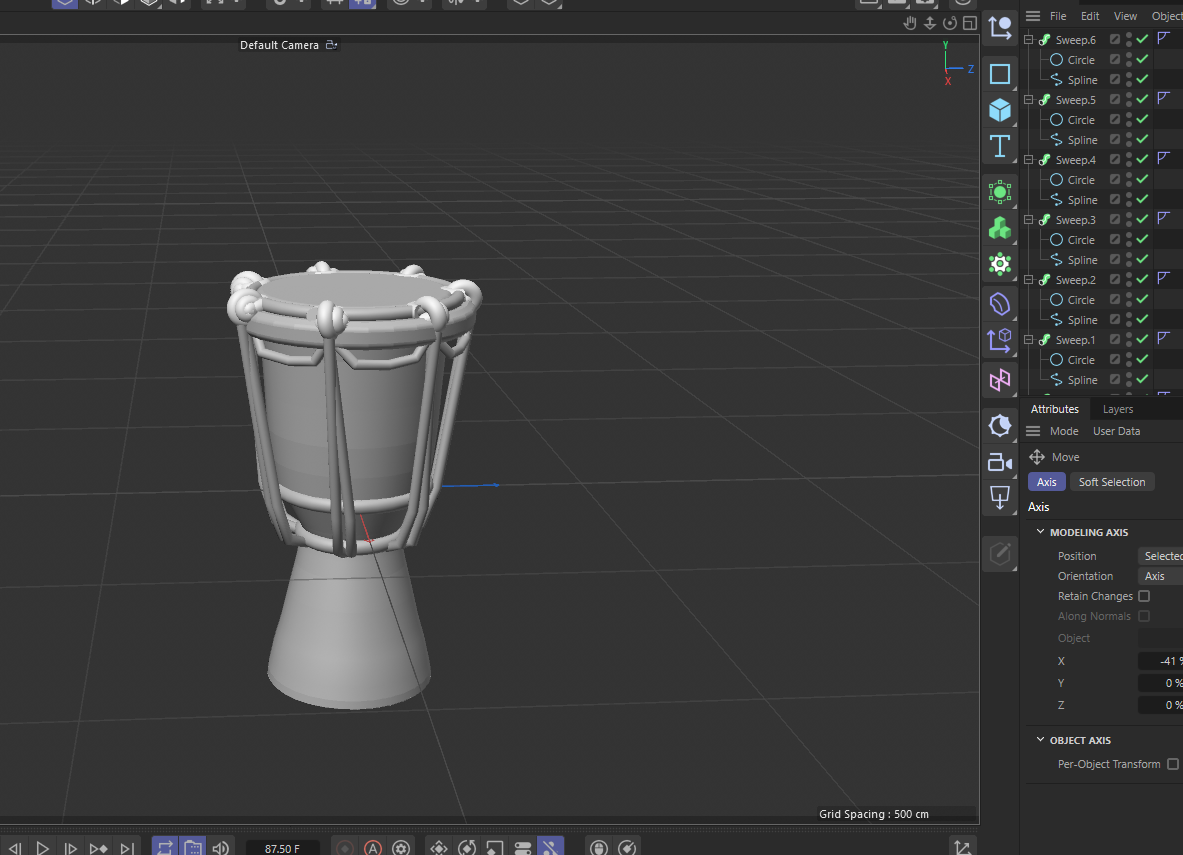Click the Camera icon in the tool palette

coord(999,462)
